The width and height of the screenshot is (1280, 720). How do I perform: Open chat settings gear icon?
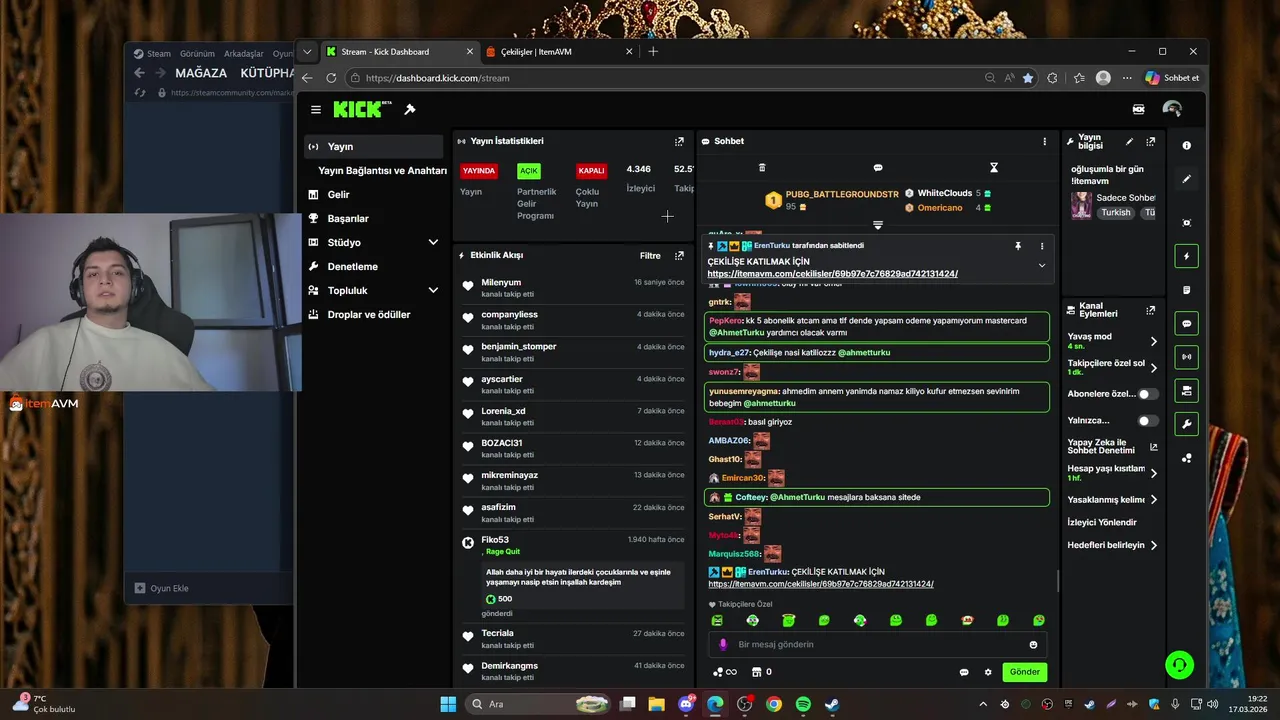(x=988, y=672)
